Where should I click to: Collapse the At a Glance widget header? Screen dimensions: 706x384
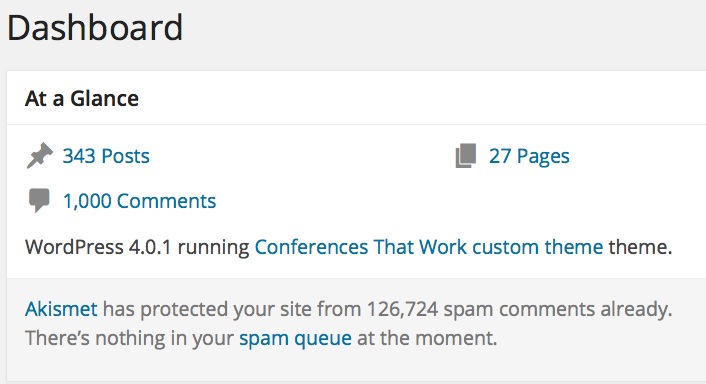coord(356,98)
